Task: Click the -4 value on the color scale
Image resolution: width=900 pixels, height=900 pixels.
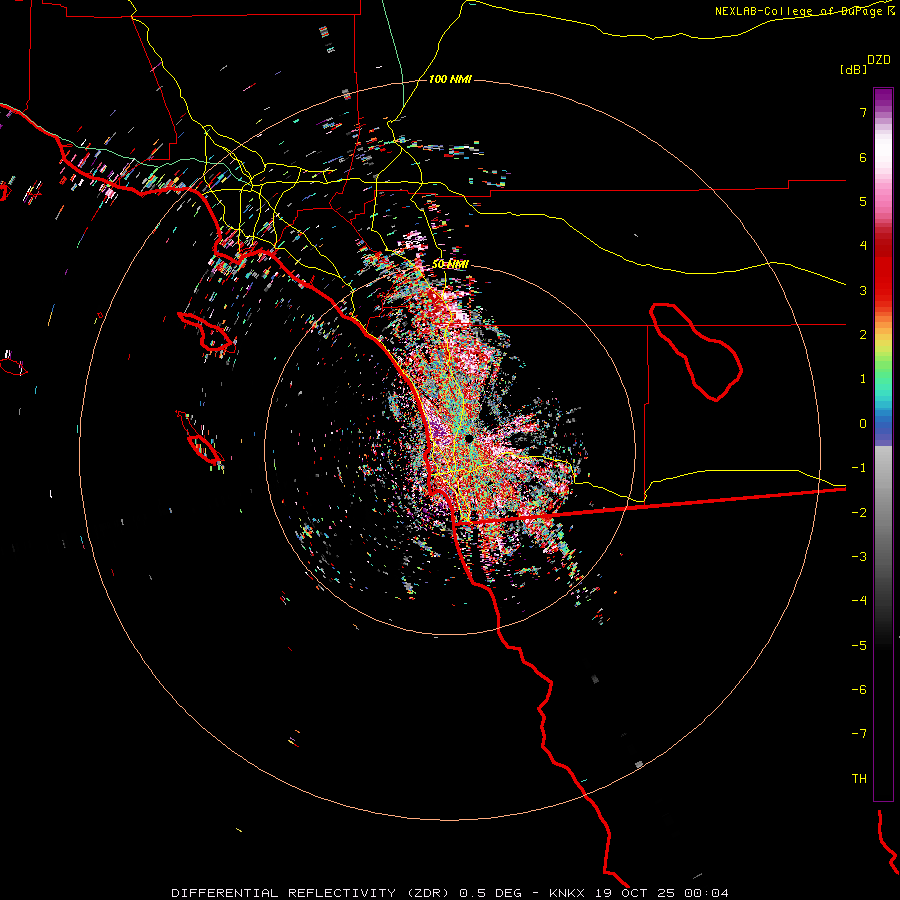Action: coord(859,600)
